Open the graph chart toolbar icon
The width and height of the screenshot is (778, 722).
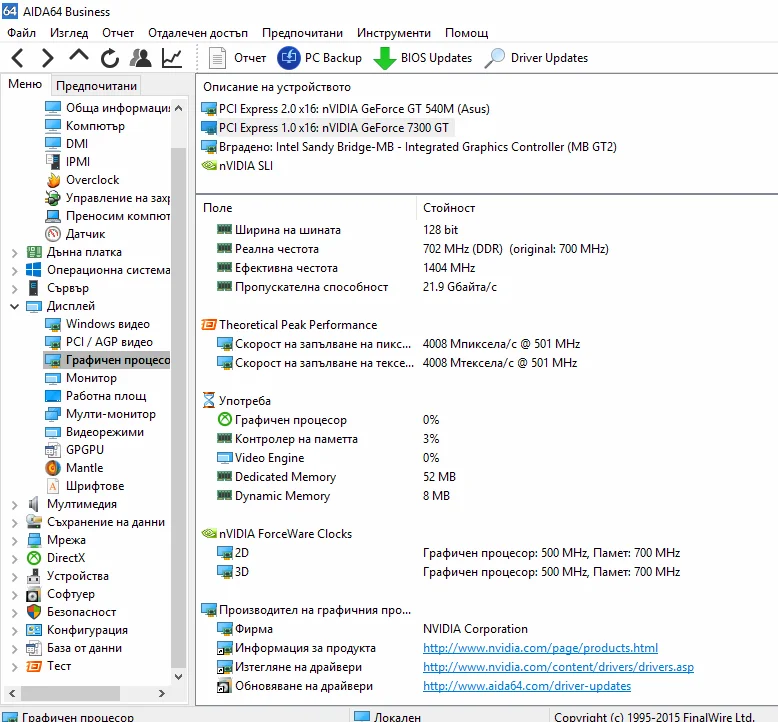click(172, 58)
